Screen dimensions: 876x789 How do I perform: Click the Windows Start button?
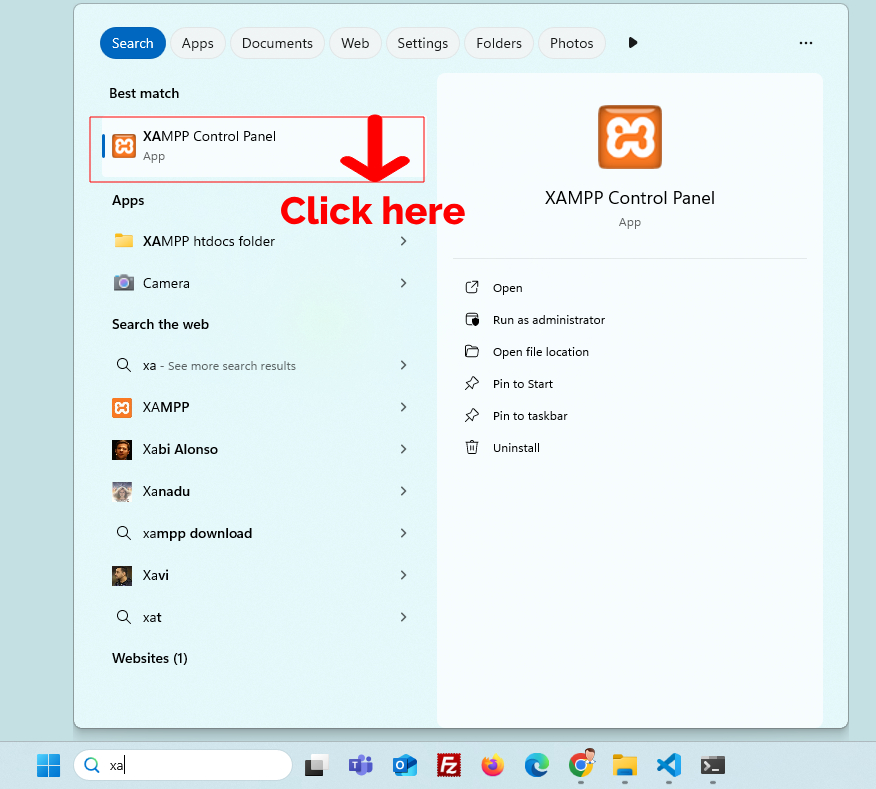click(48, 765)
